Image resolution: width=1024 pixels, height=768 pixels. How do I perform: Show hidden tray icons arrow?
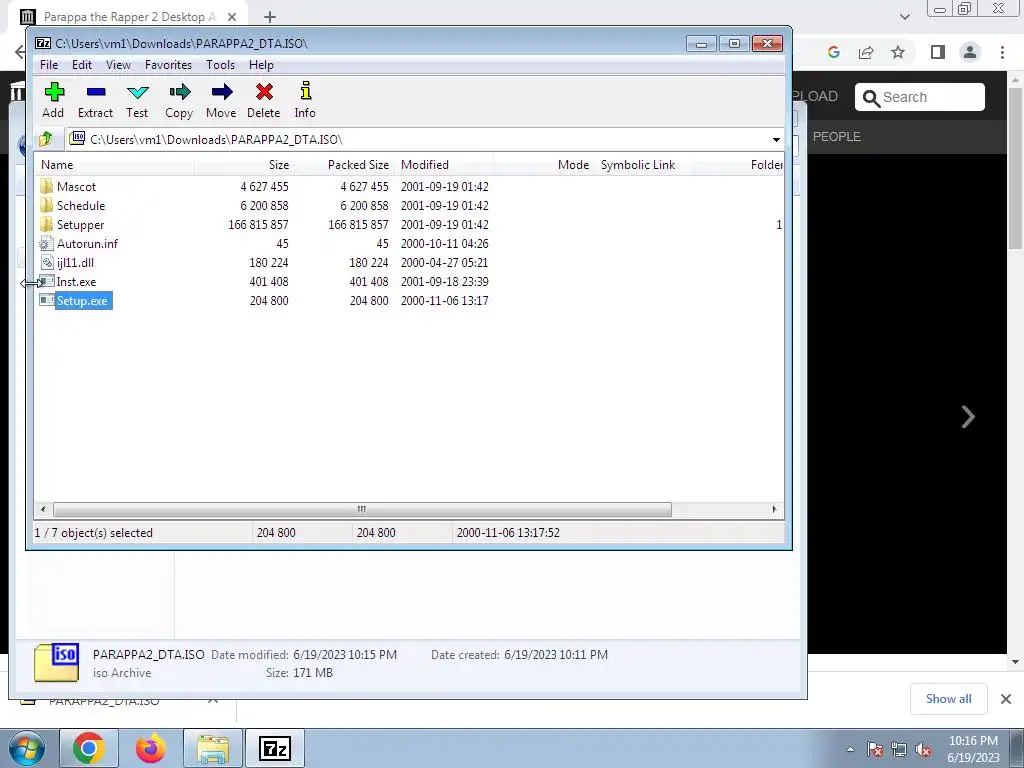coord(850,750)
